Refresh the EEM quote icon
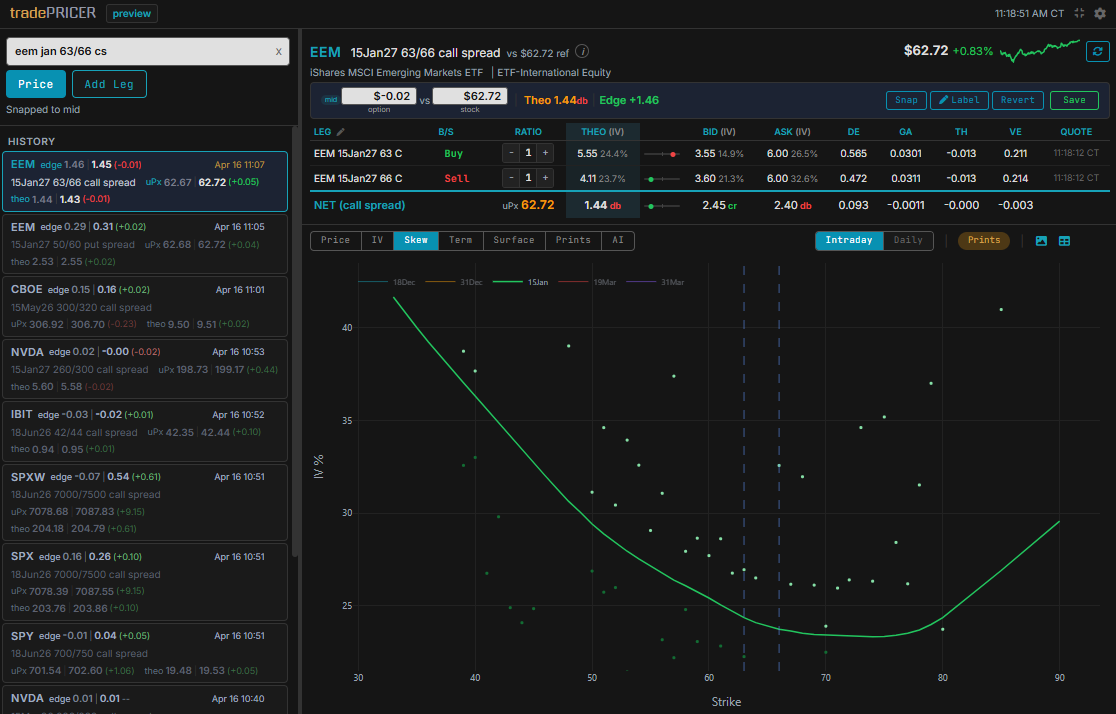This screenshot has height=714, width=1116. 1097,51
